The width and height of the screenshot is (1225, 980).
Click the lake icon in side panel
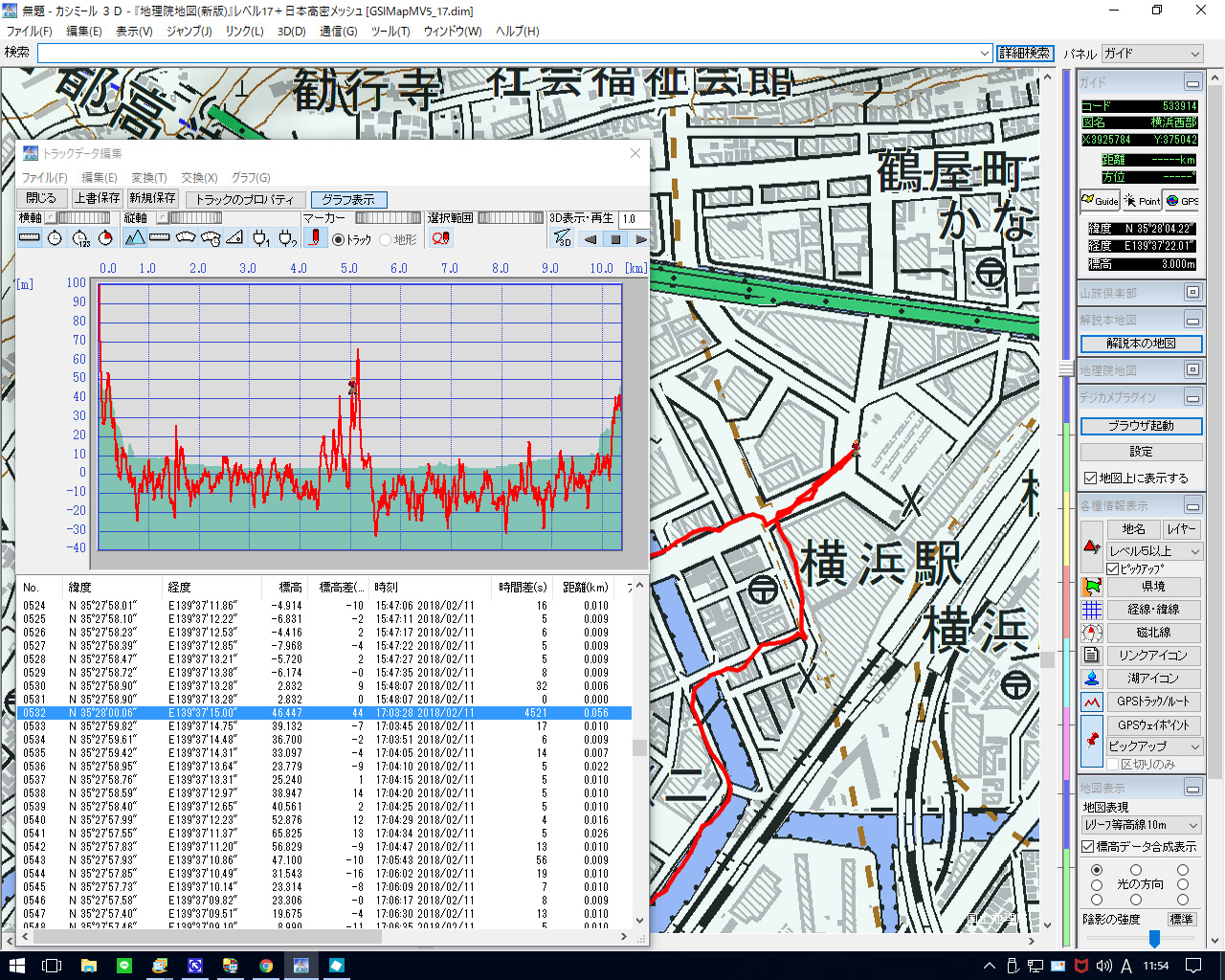tap(1092, 679)
